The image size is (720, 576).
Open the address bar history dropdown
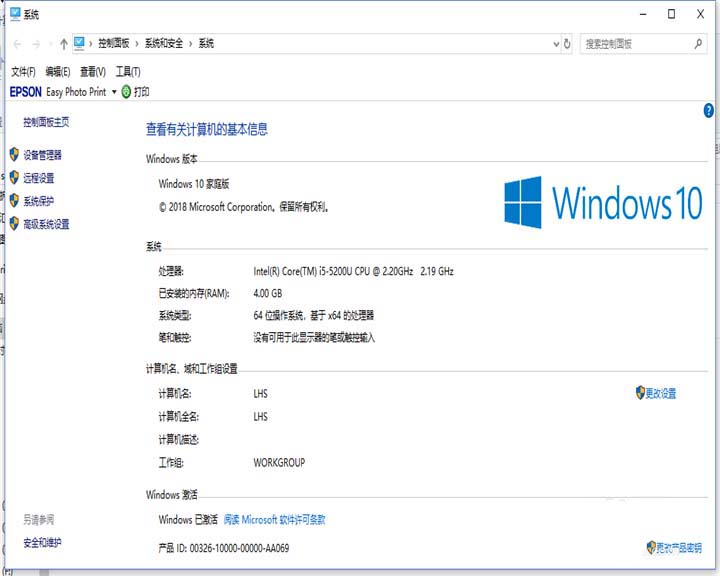[556, 44]
